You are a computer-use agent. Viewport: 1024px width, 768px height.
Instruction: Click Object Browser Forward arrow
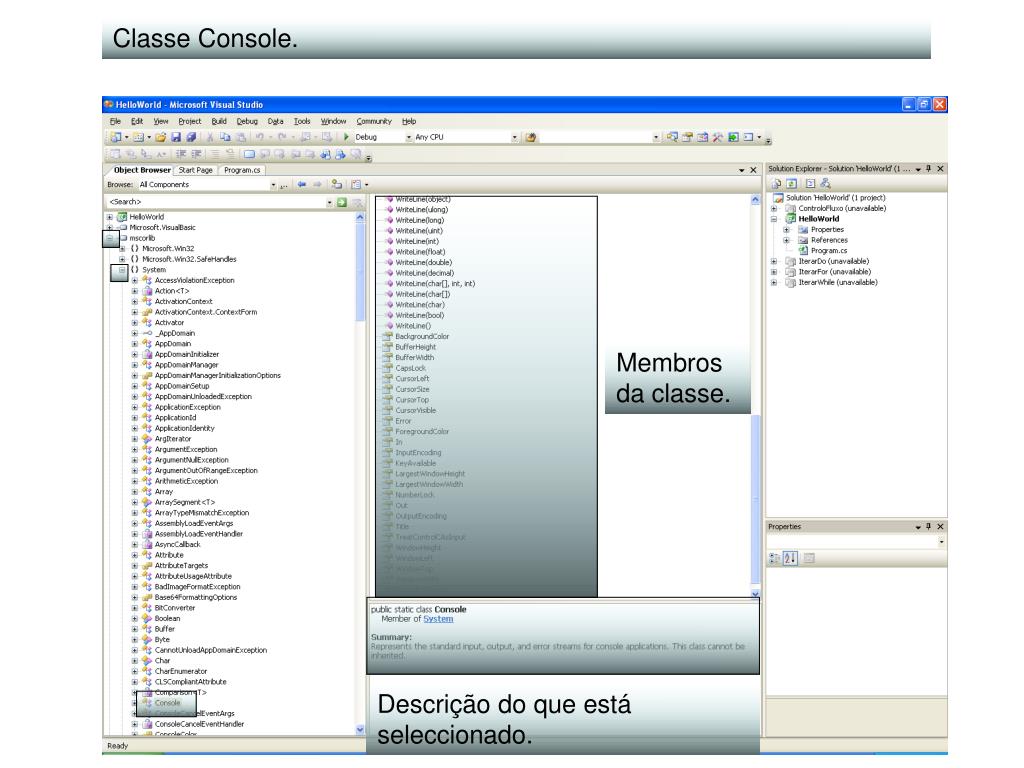click(x=317, y=184)
